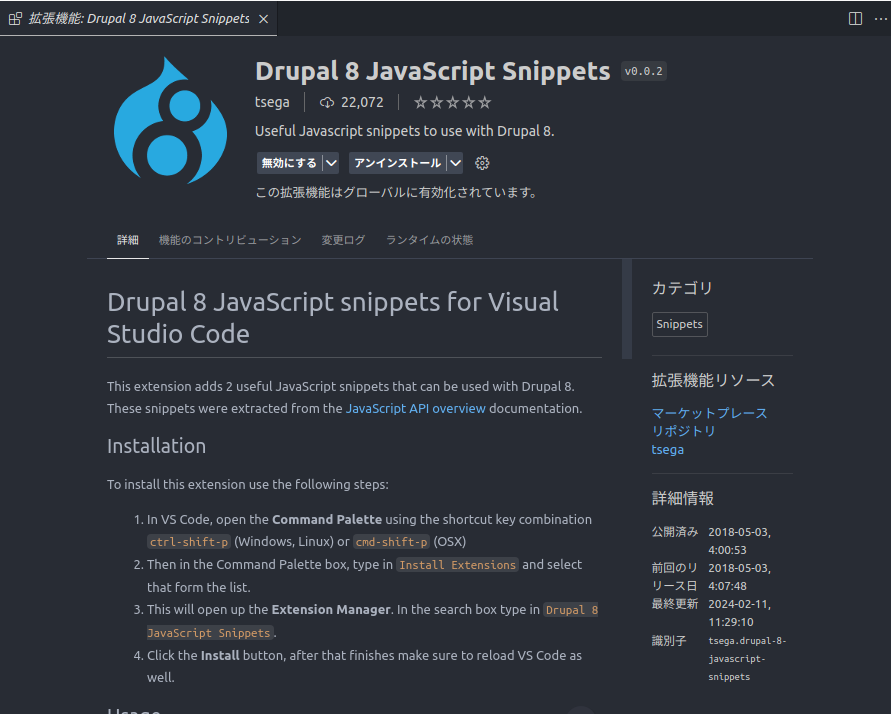Viewport: 891px width, 714px height.
Task: Open the リポジトリ link
Action: (x=684, y=431)
